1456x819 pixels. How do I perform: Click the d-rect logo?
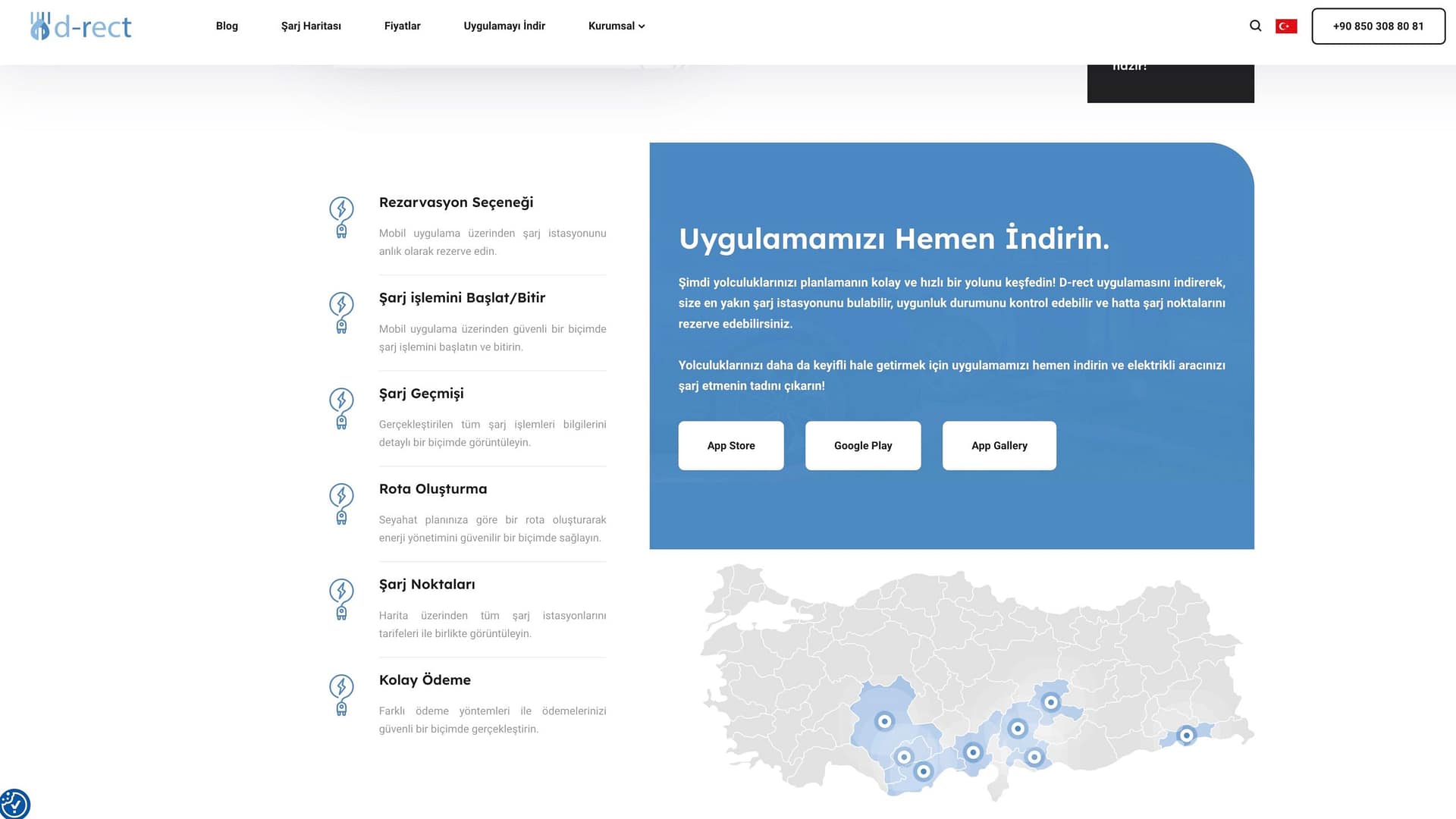(x=81, y=27)
